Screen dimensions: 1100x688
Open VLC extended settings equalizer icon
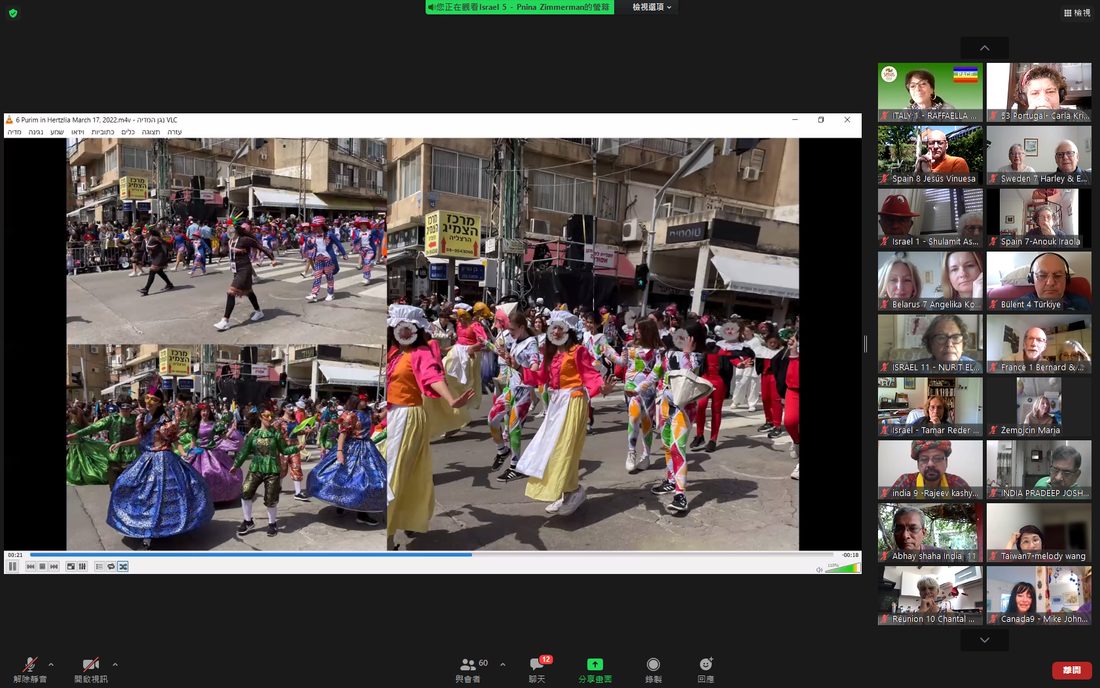click(x=82, y=567)
